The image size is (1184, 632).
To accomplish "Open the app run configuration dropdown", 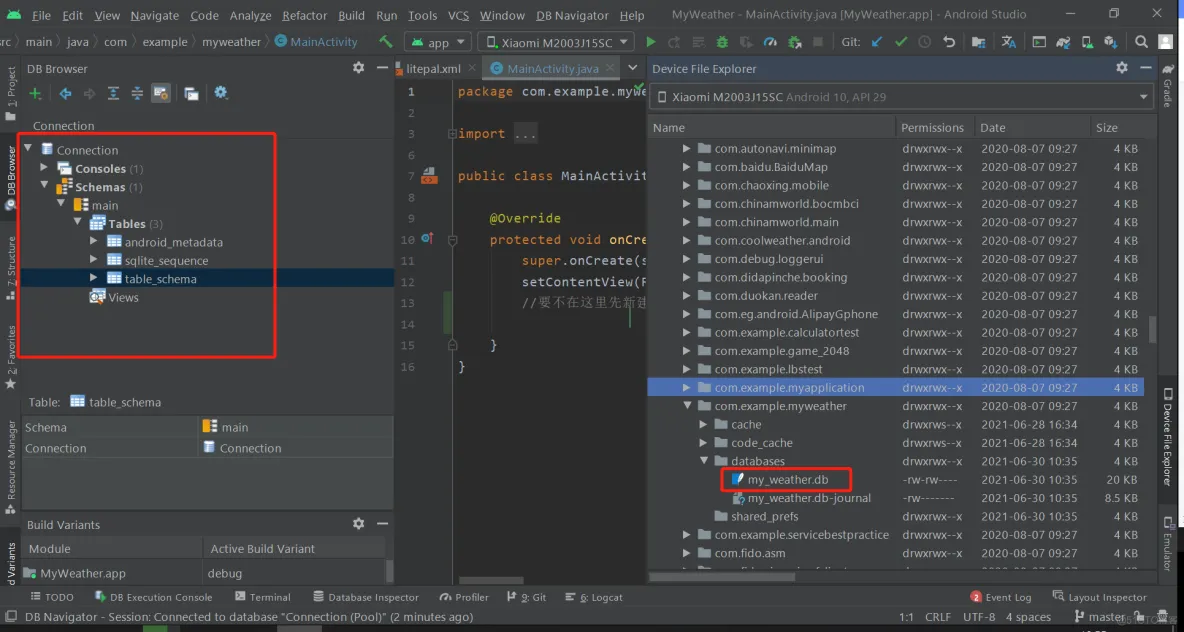I will tap(438, 42).
